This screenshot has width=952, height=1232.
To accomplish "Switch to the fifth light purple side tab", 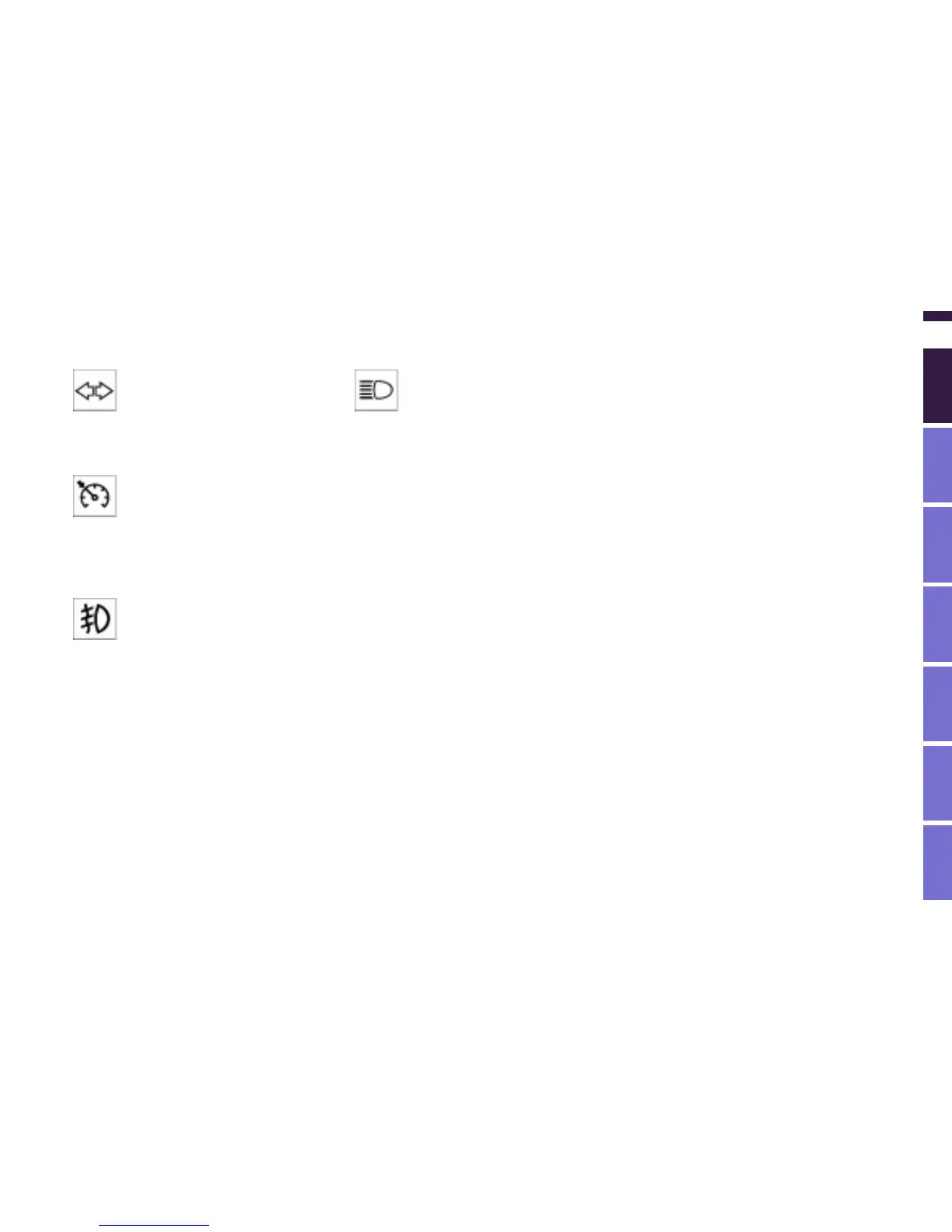I will point(937,782).
